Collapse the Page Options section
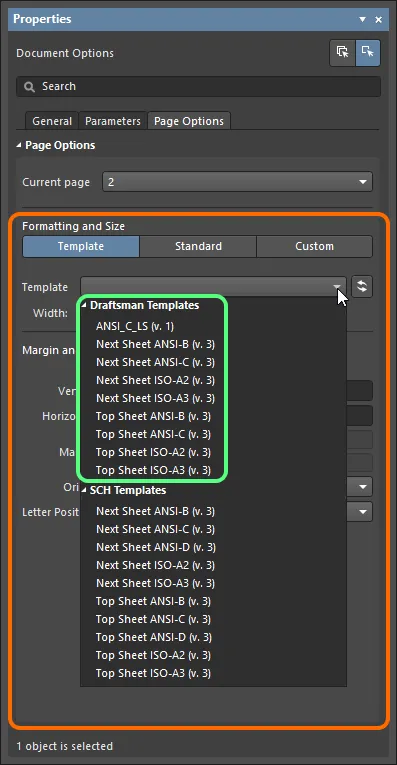397x765 pixels. coord(19,145)
